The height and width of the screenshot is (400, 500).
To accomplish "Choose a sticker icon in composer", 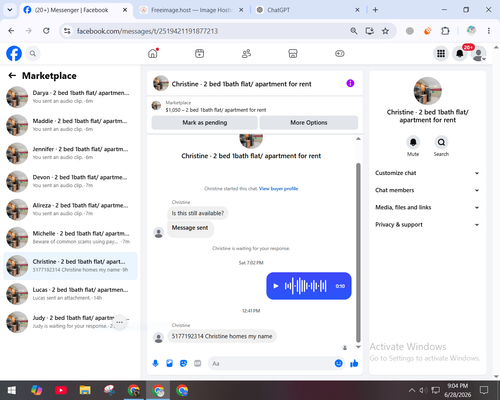I will coord(183,363).
